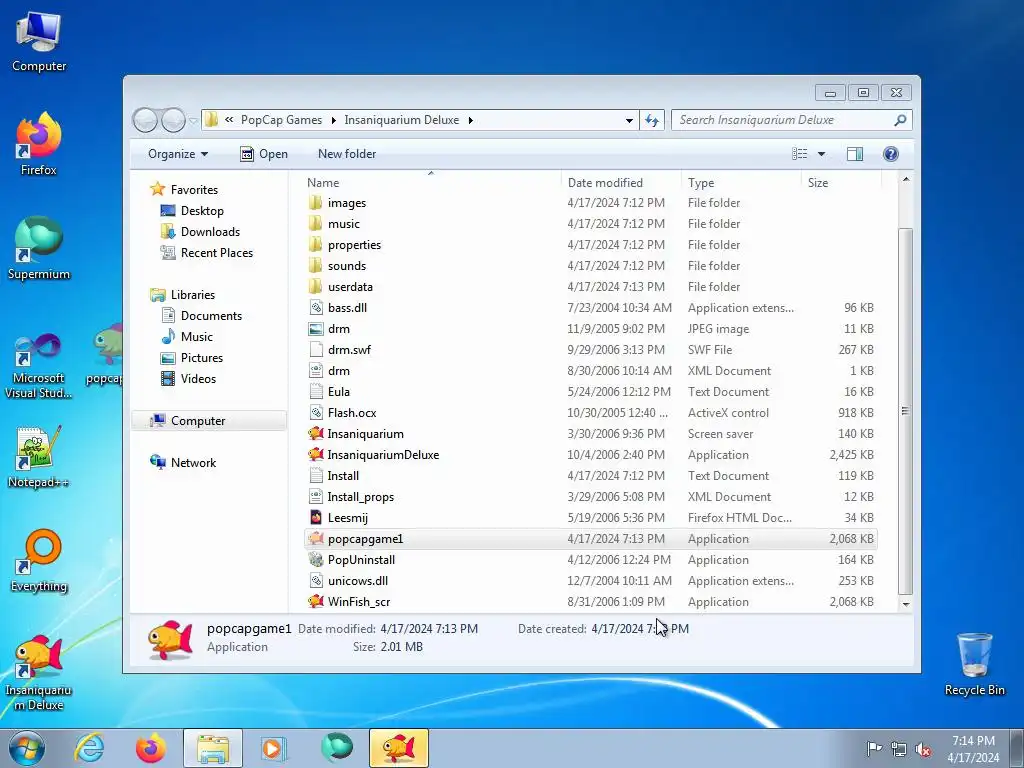Image resolution: width=1024 pixels, height=768 pixels.
Task: Select the InsaniquariumDeluxe application file
Action: pyautogui.click(x=383, y=455)
